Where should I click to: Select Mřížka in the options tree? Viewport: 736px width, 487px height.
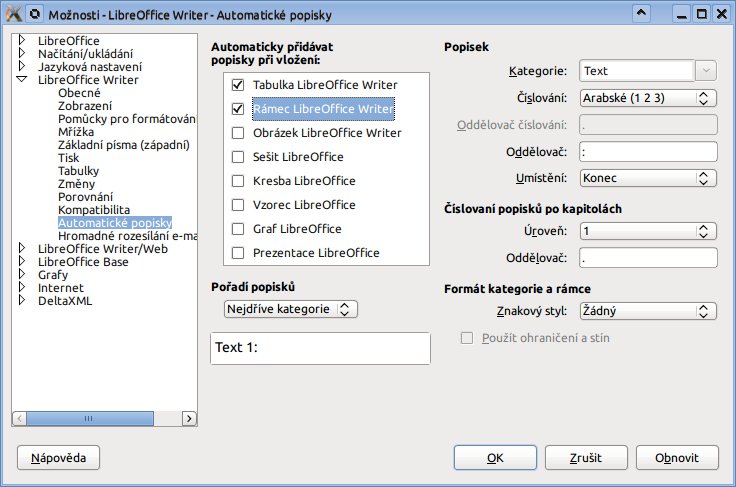pos(76,132)
